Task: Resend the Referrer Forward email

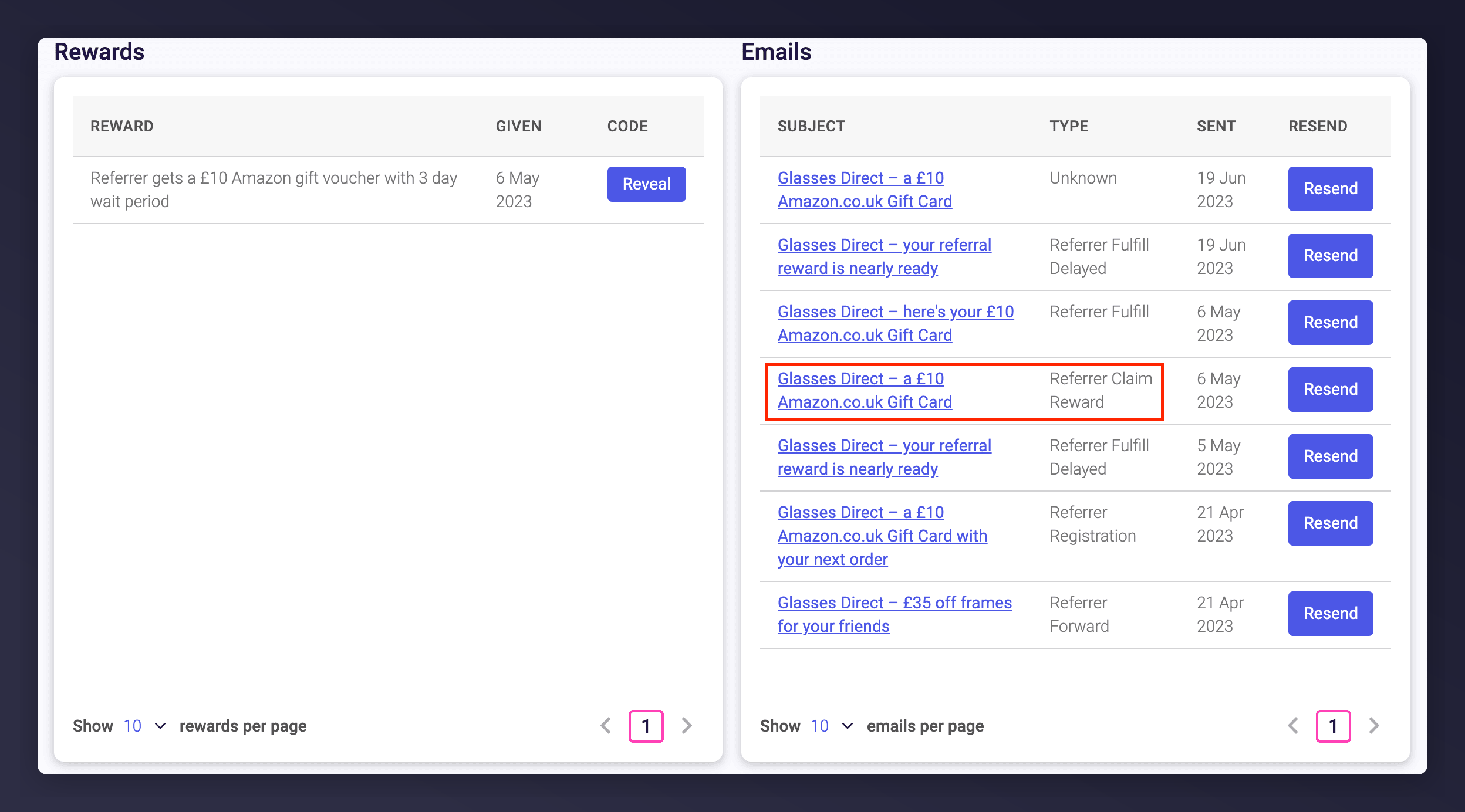Action: 1331,614
